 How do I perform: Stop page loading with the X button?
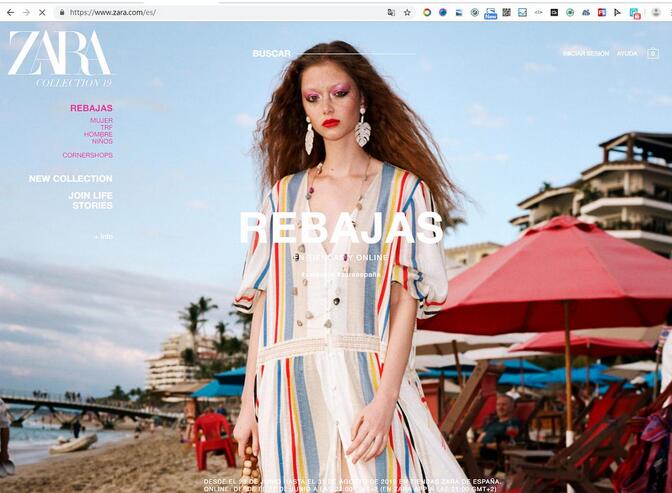coord(42,12)
